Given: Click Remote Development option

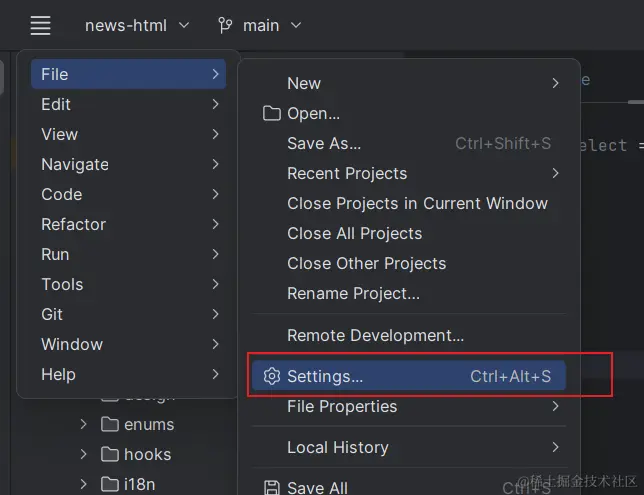Looking at the screenshot, I should (375, 335).
